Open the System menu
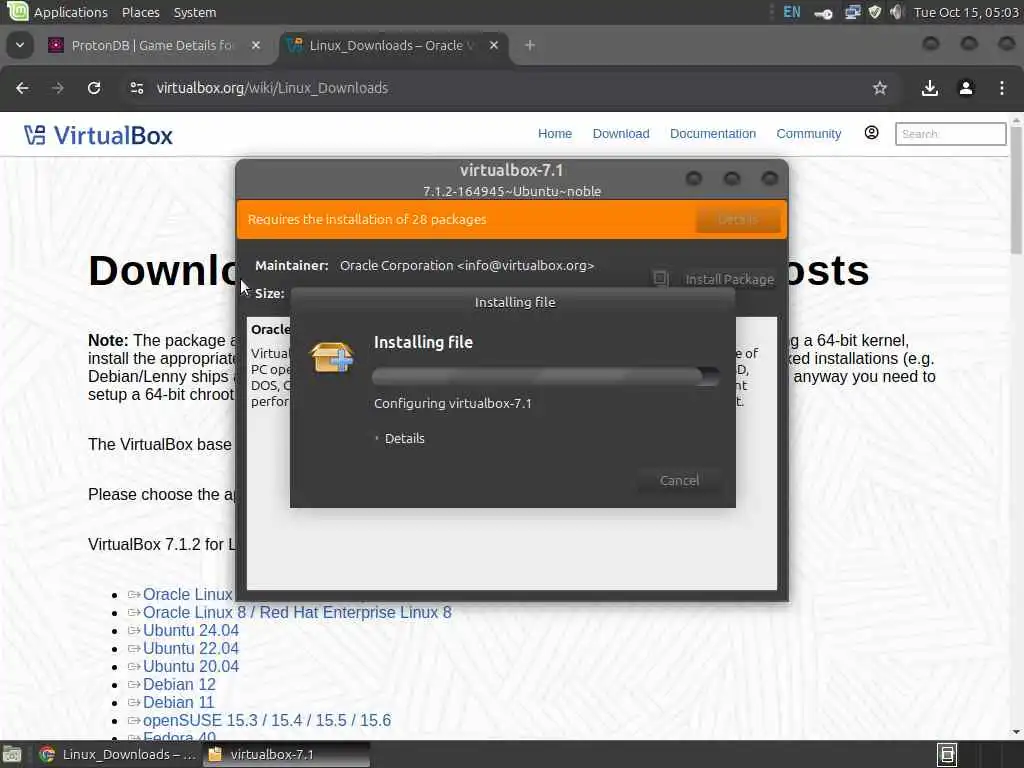The height and width of the screenshot is (768, 1024). (x=195, y=12)
